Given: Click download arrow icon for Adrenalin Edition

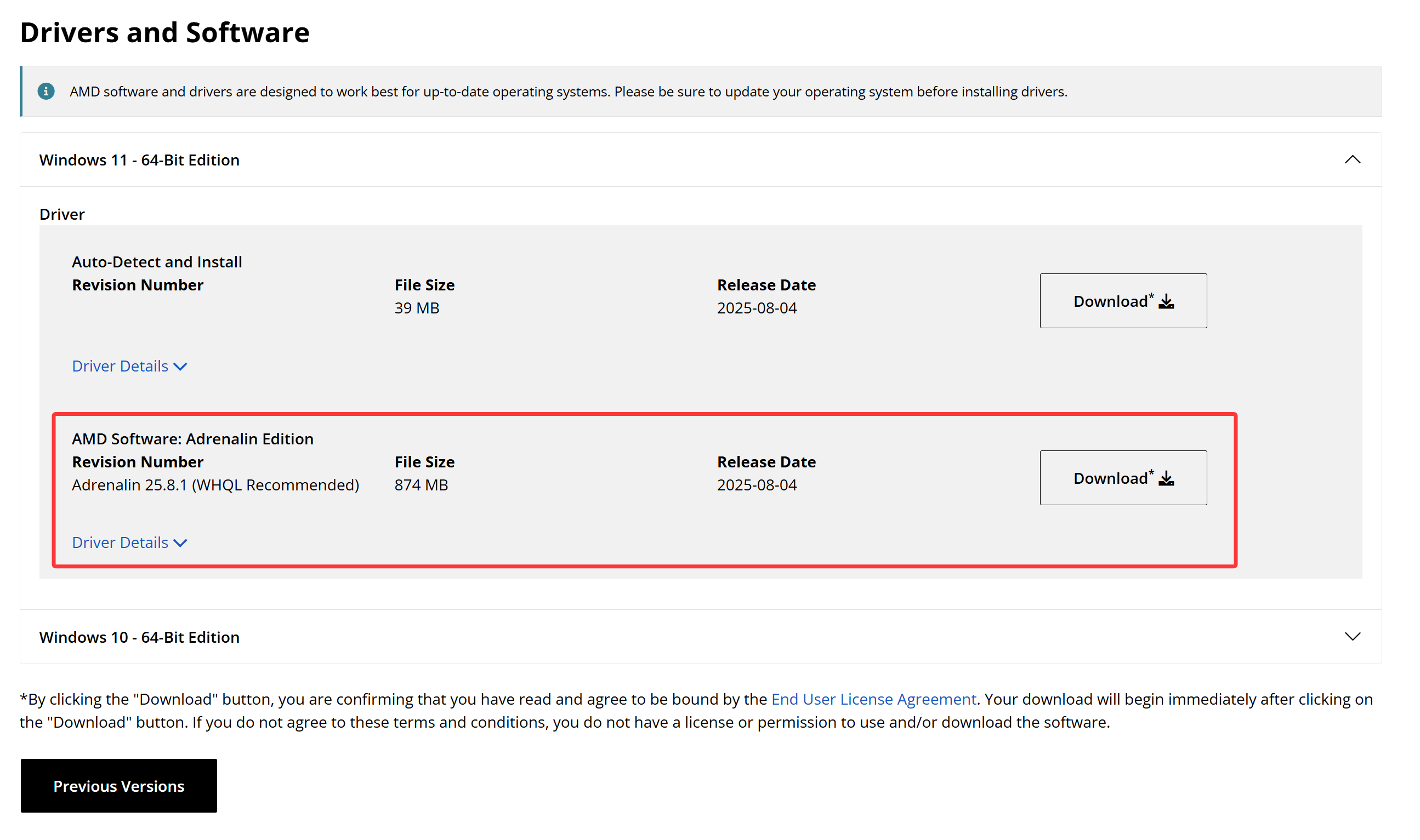Looking at the screenshot, I should pyautogui.click(x=1166, y=479).
